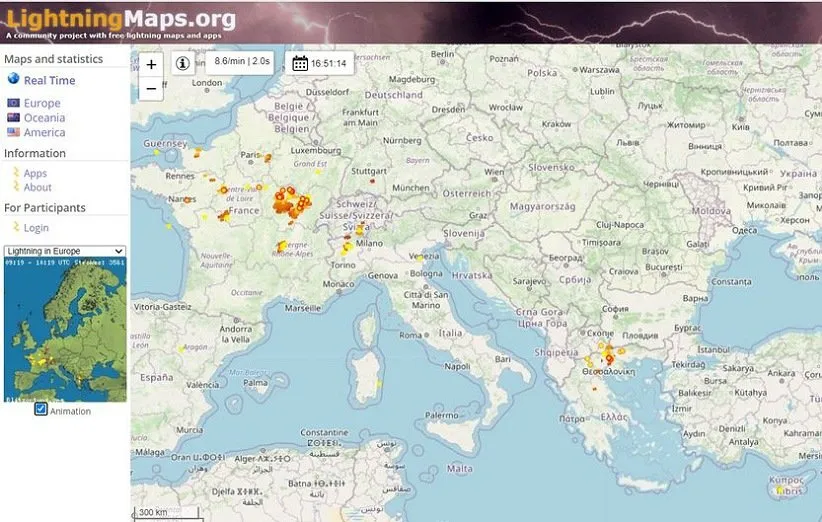Open the About page link
The width and height of the screenshot is (822, 522).
click(37, 188)
